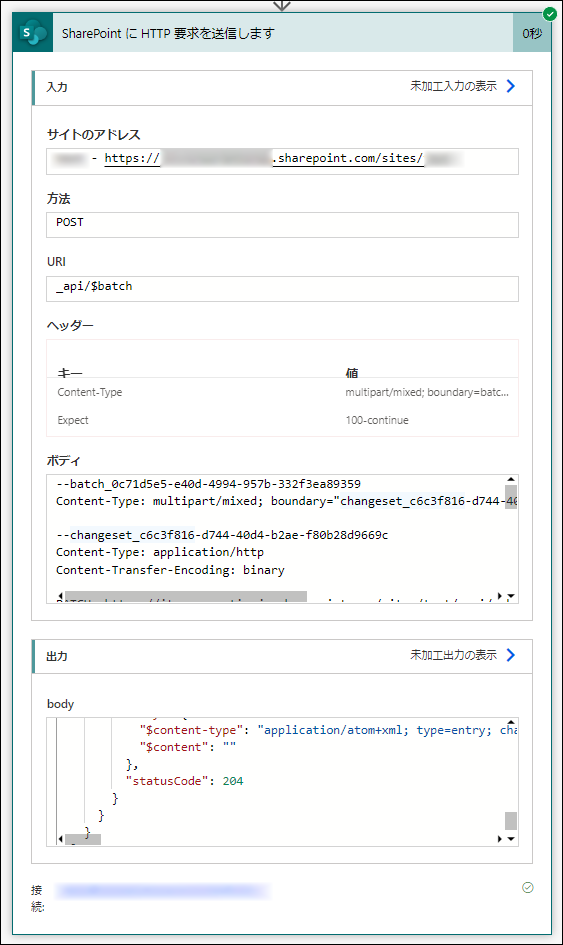
Task: Click the green success checkmark badge
Action: [x=549, y=13]
